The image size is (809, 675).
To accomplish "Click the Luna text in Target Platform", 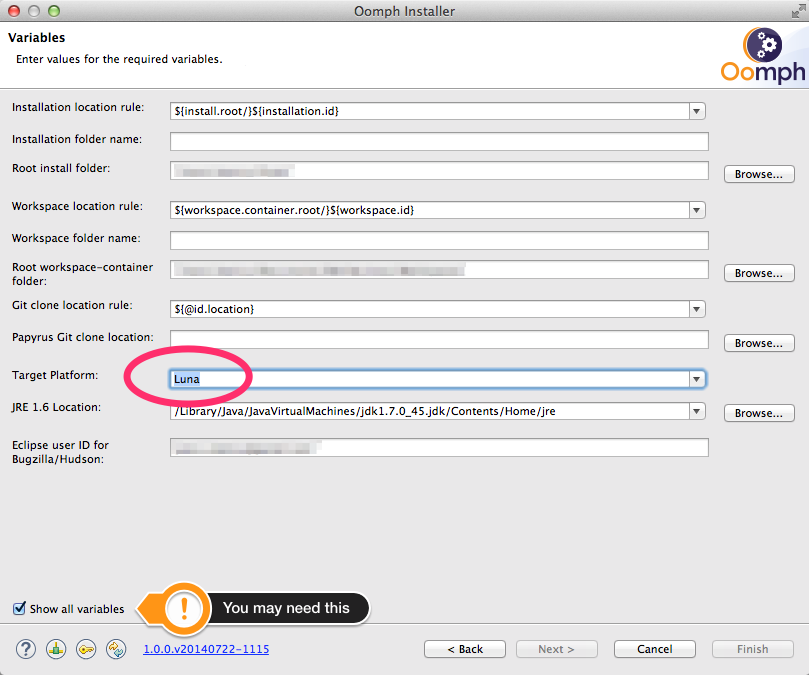I will pyautogui.click(x=187, y=379).
